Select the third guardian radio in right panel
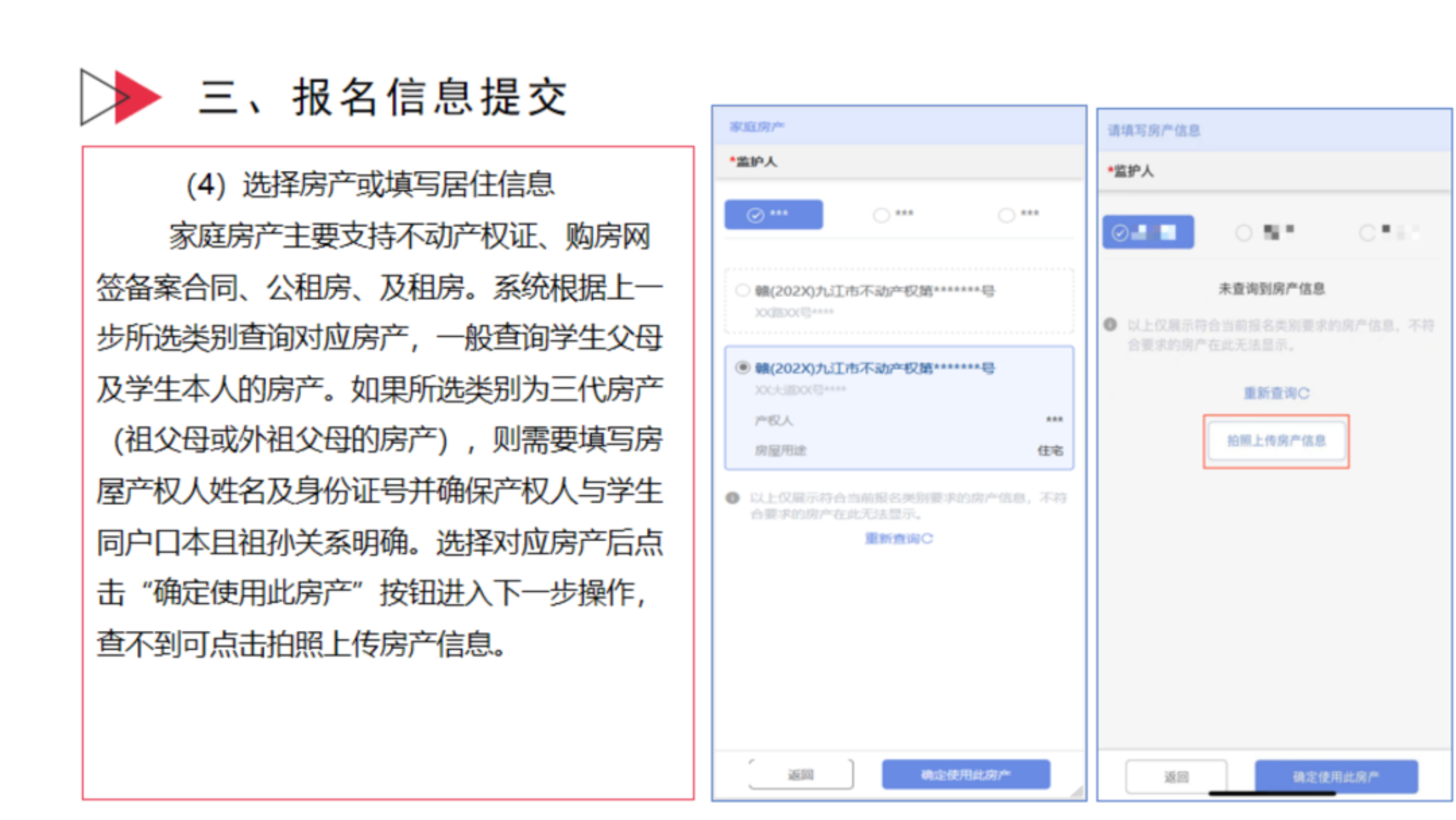 (1367, 232)
